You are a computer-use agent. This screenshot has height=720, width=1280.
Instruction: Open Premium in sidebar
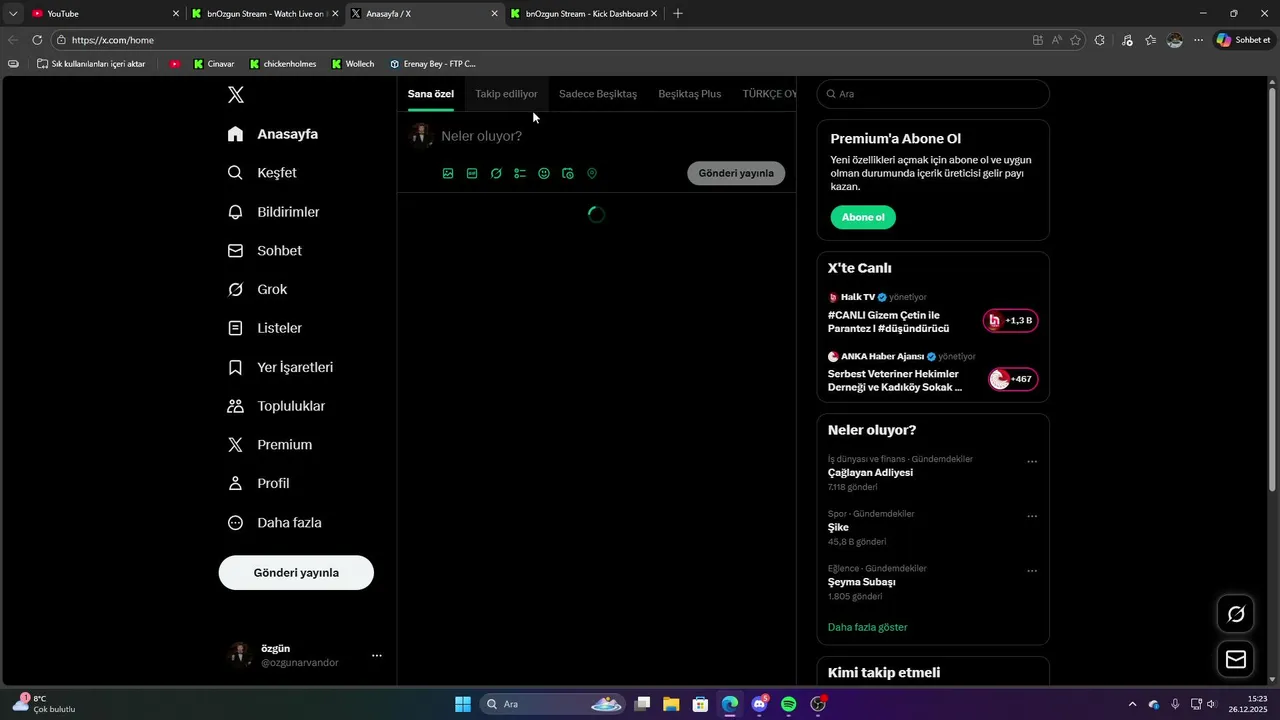point(271,445)
